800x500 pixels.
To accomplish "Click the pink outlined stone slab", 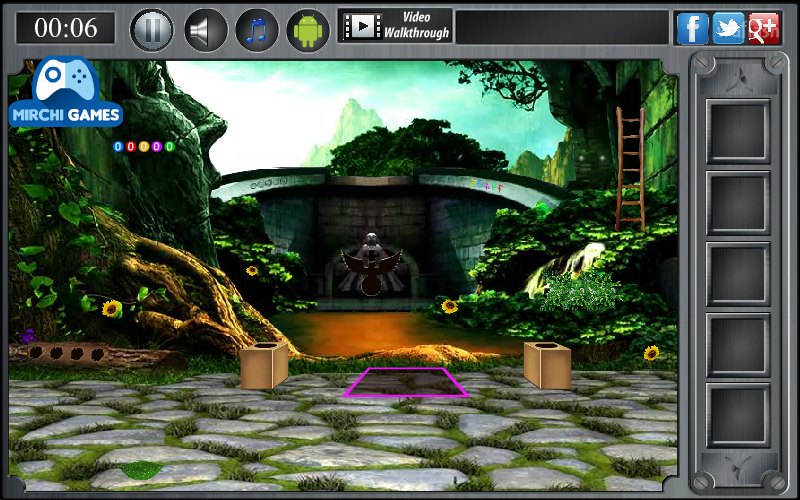I will click(406, 382).
